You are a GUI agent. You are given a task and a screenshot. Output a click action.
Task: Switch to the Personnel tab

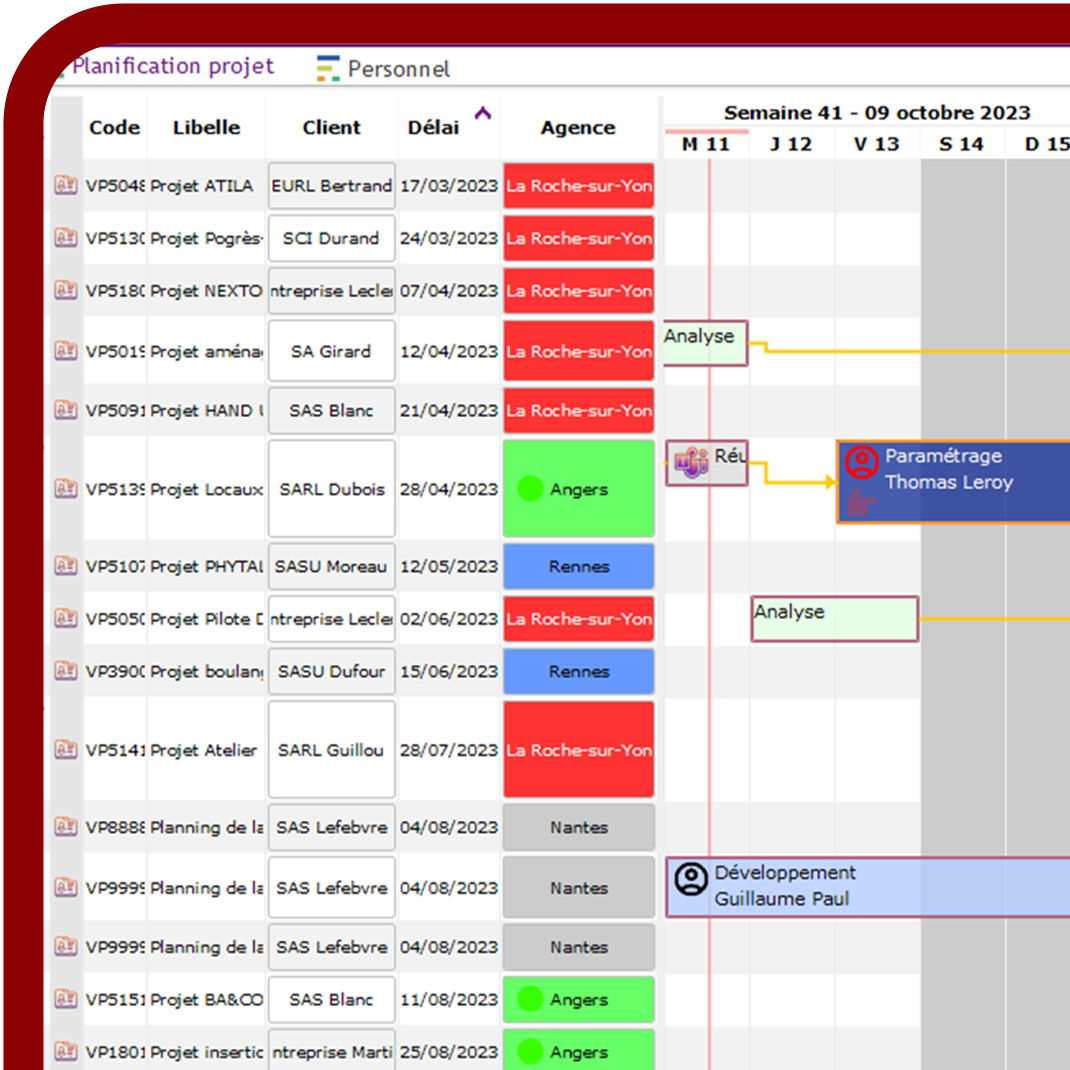tap(398, 69)
